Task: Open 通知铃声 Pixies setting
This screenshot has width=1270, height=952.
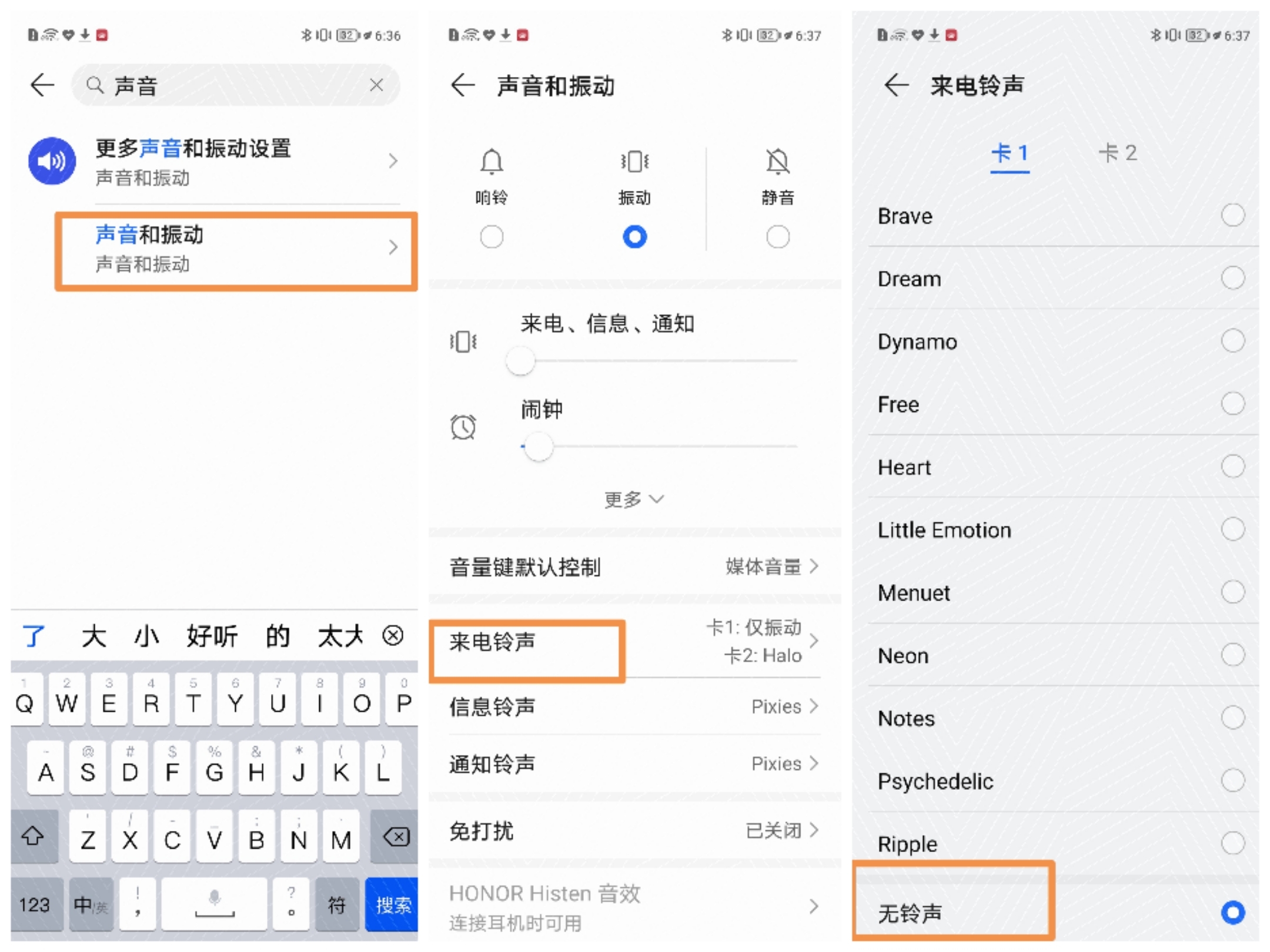Action: [634, 764]
